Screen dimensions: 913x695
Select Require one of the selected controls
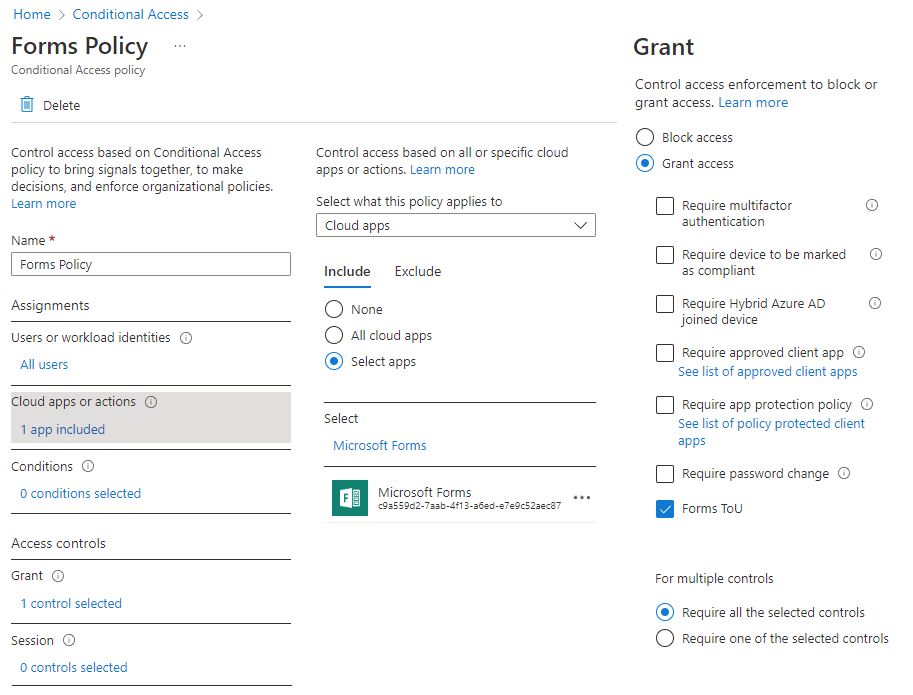pyautogui.click(x=665, y=638)
